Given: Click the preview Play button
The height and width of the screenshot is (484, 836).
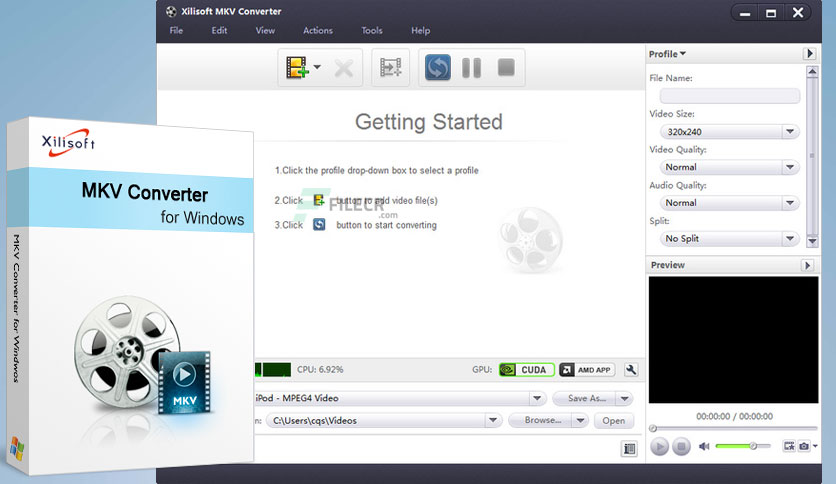Looking at the screenshot, I should click(x=660, y=446).
